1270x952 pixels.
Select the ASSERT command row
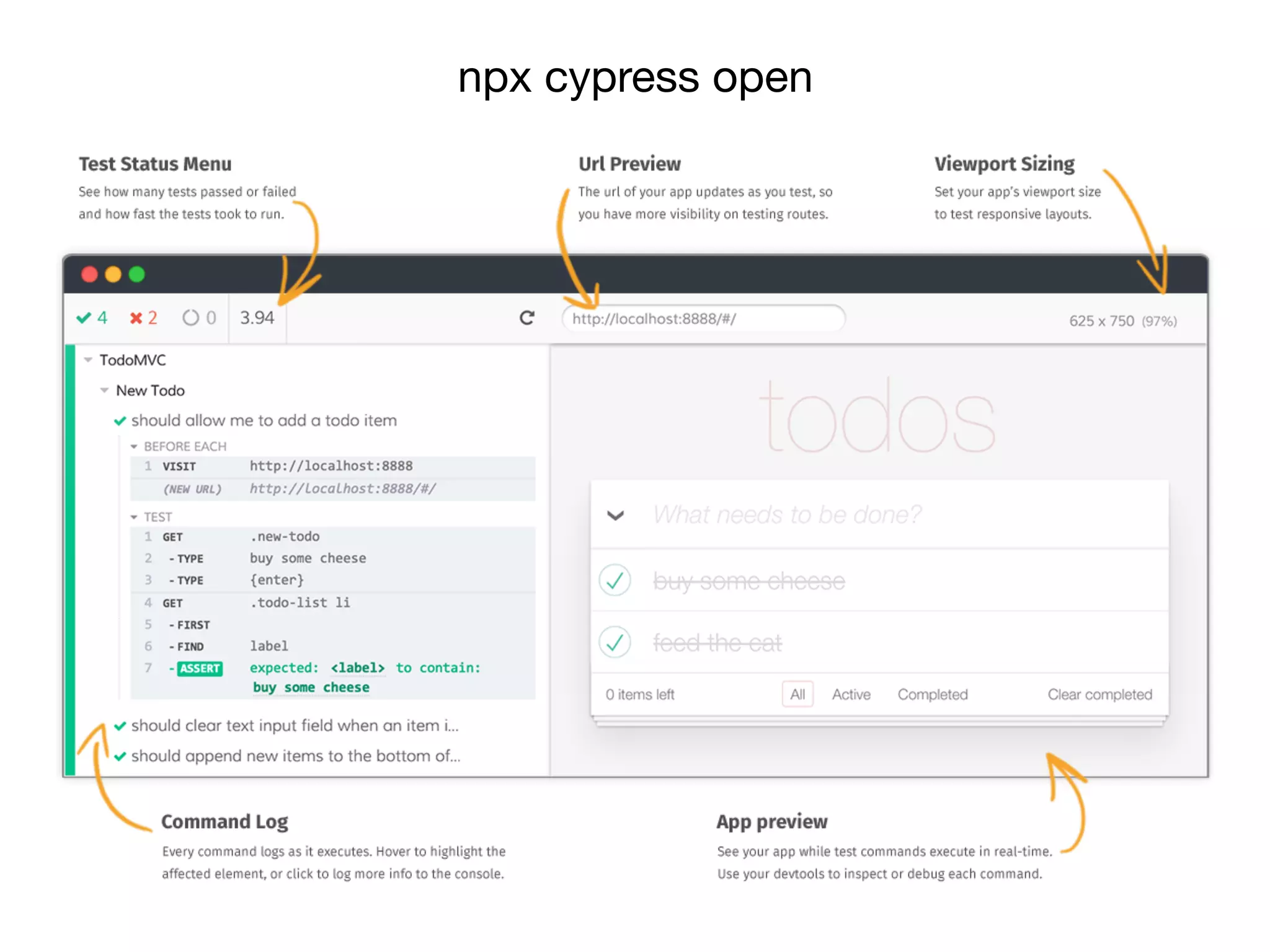[x=332, y=678]
